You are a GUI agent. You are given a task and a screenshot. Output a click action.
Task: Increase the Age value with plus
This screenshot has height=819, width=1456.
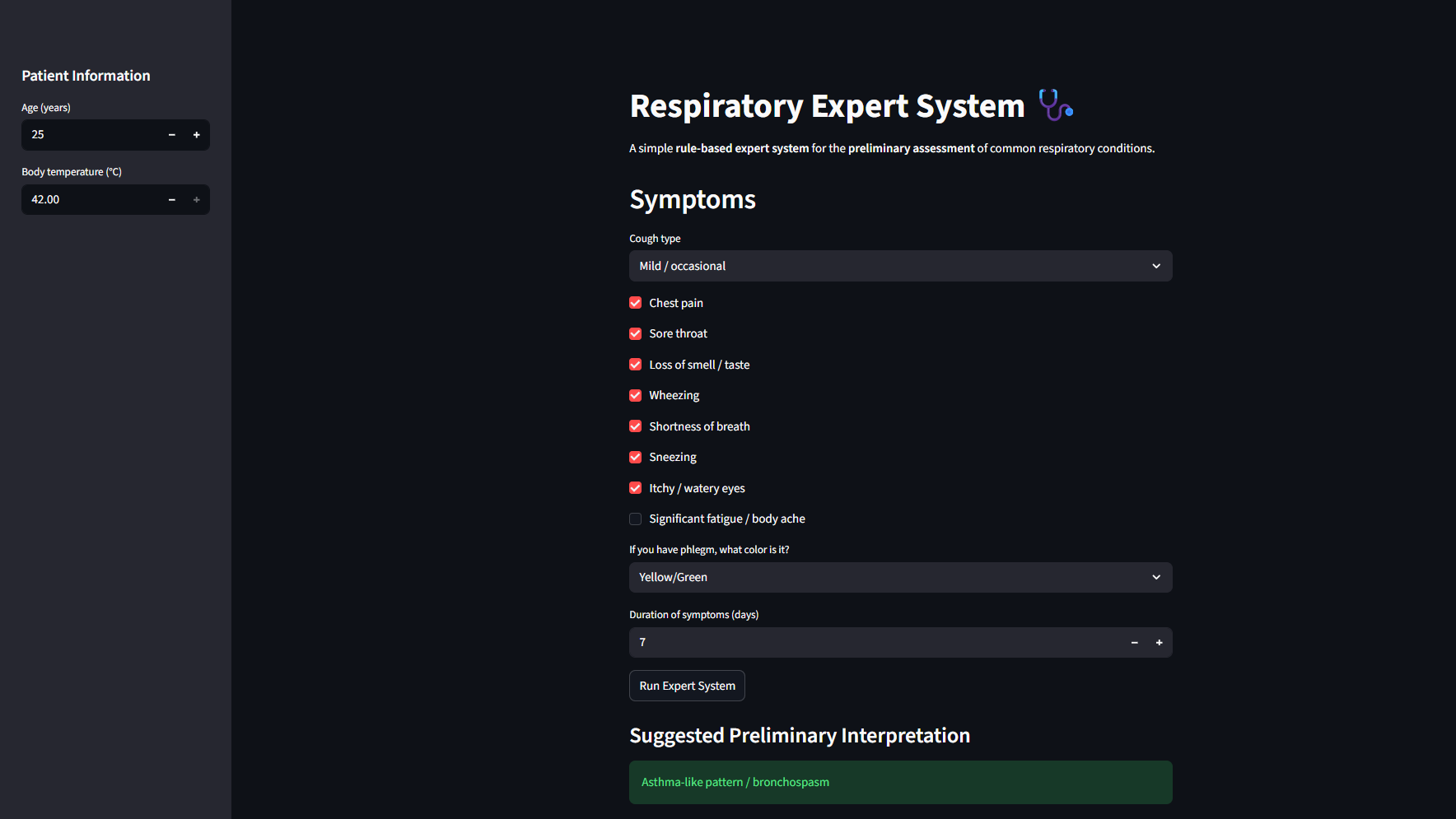pos(196,135)
